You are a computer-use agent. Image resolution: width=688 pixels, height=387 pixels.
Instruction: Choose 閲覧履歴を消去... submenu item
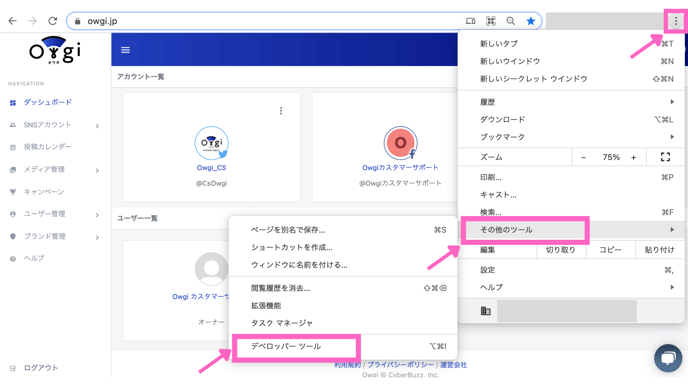(x=343, y=288)
